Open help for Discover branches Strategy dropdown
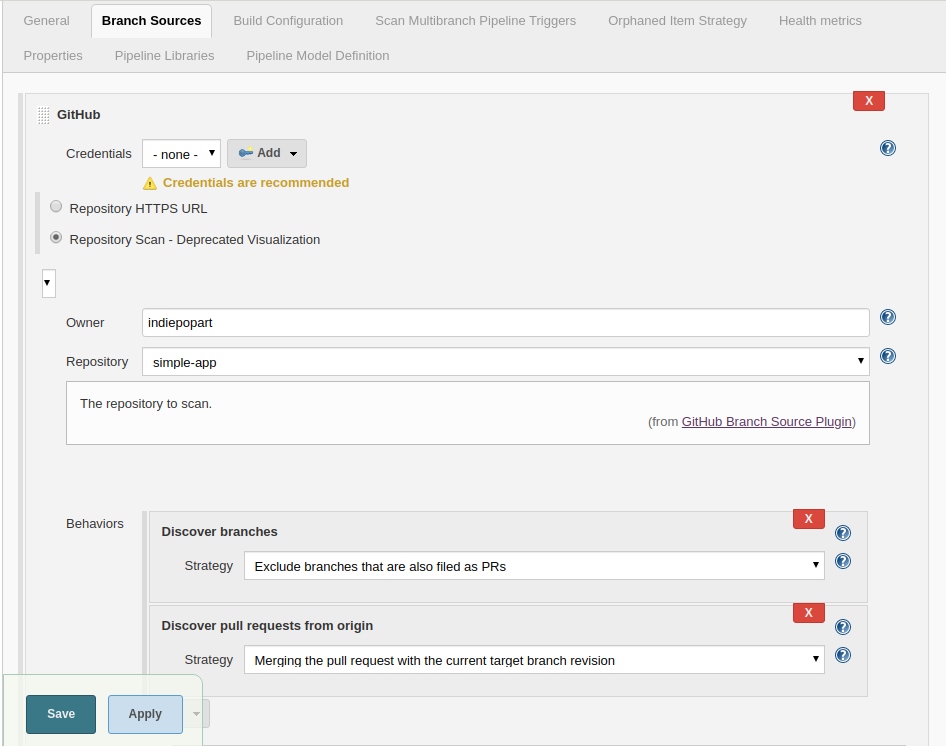This screenshot has width=946, height=746. point(843,562)
